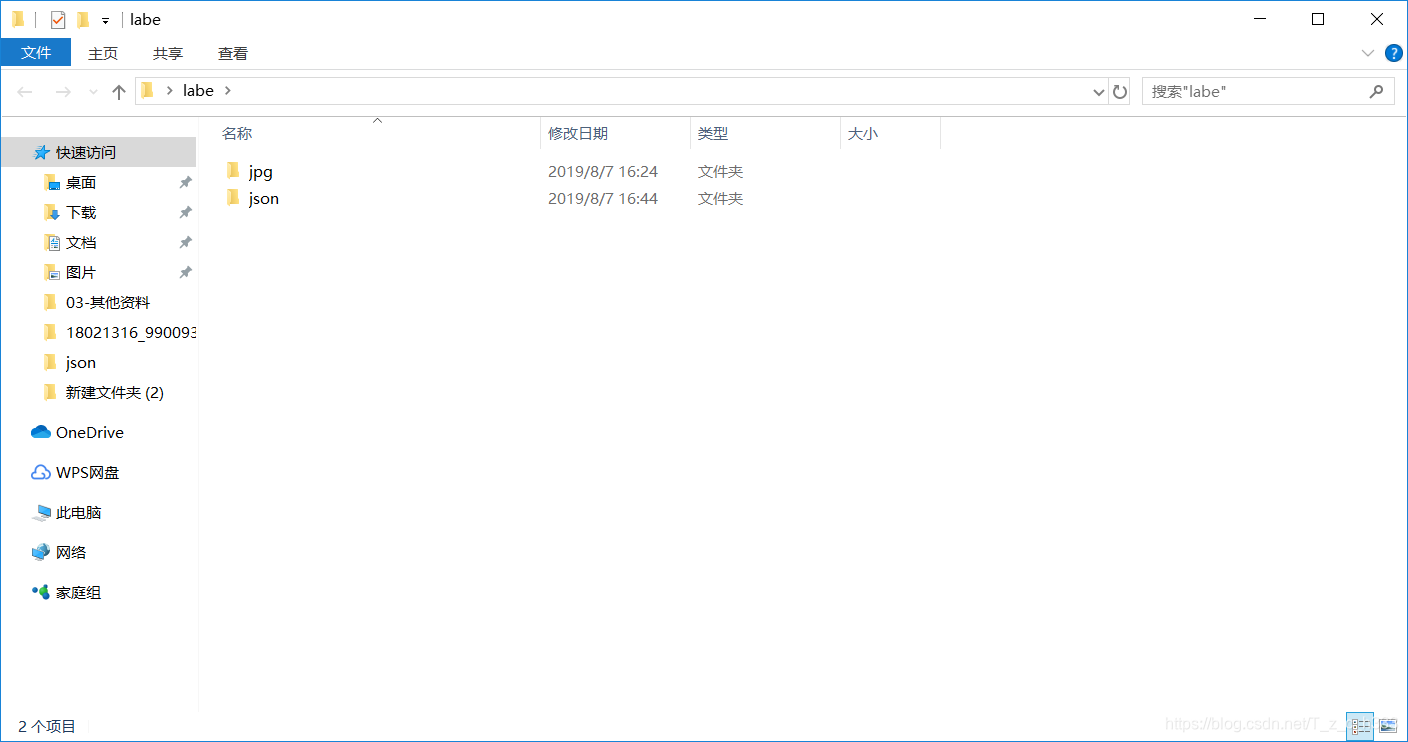Switch to large thumbnail view via status bar icon
1408x742 pixels.
coord(1388,726)
